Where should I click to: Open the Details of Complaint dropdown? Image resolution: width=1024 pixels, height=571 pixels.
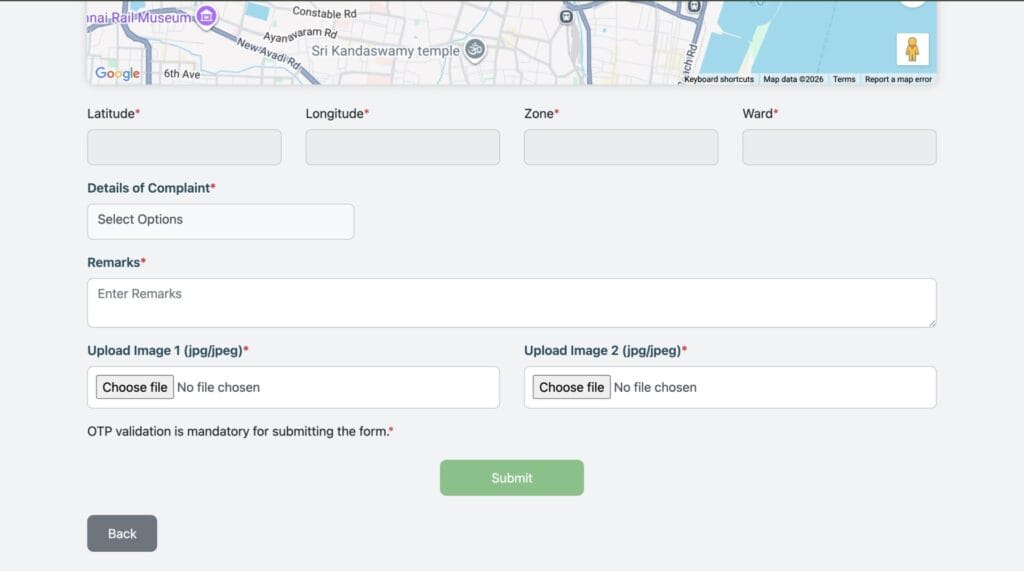(221, 221)
